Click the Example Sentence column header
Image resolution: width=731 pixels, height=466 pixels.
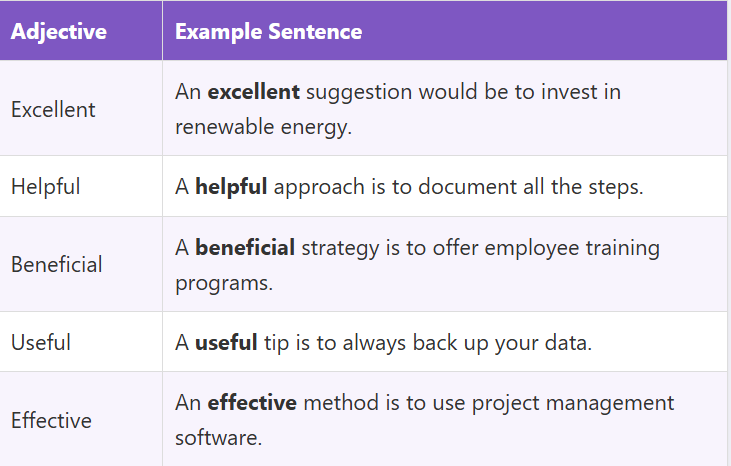pyautogui.click(x=268, y=31)
